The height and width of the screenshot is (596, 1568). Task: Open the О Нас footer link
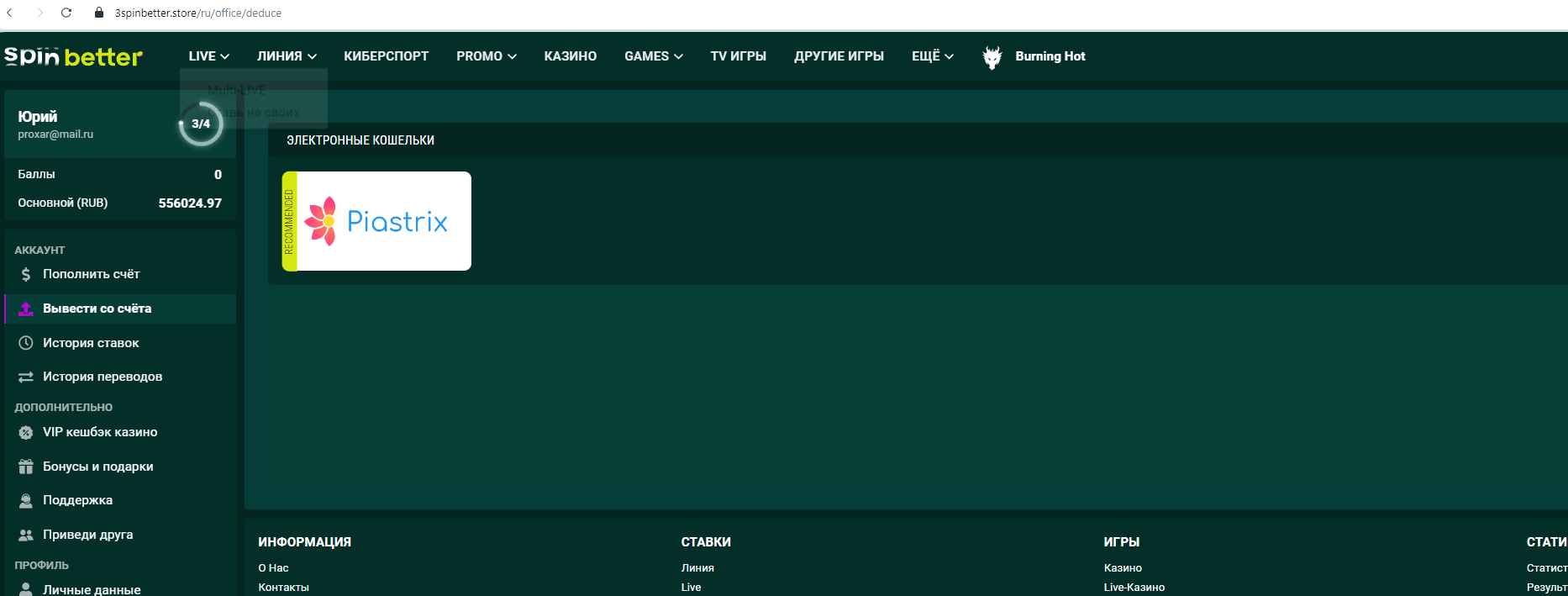tap(273, 568)
